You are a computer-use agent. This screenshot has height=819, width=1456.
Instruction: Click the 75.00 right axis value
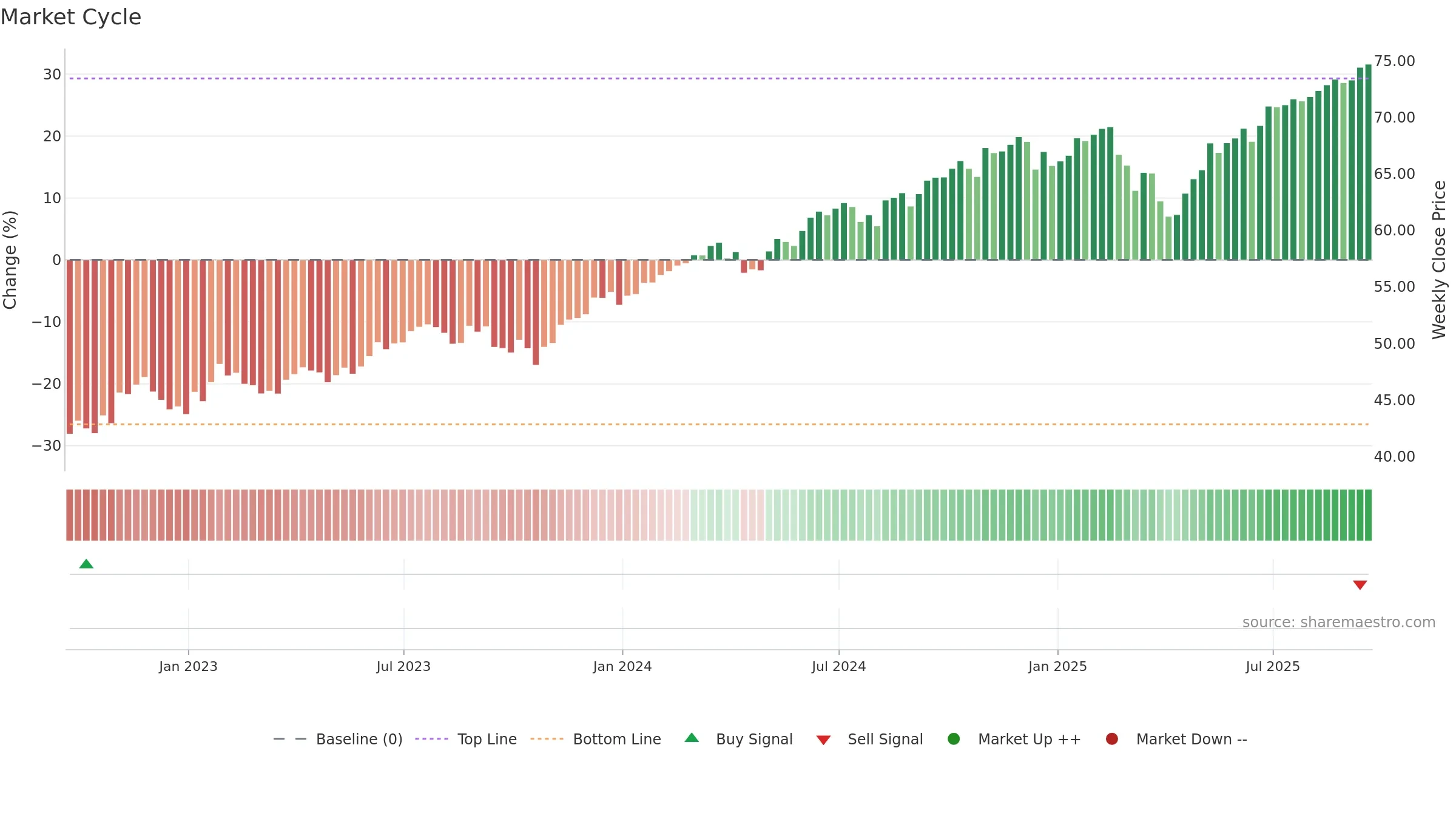(x=1394, y=61)
